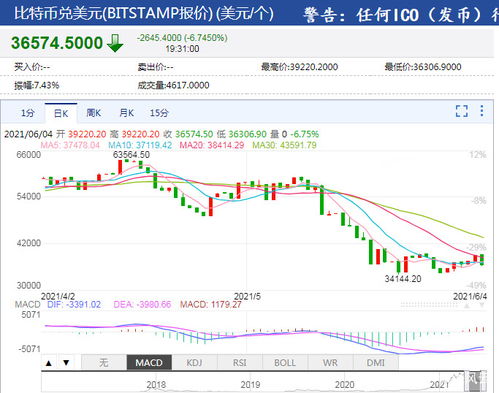Enable the MACD indicator

point(149,363)
